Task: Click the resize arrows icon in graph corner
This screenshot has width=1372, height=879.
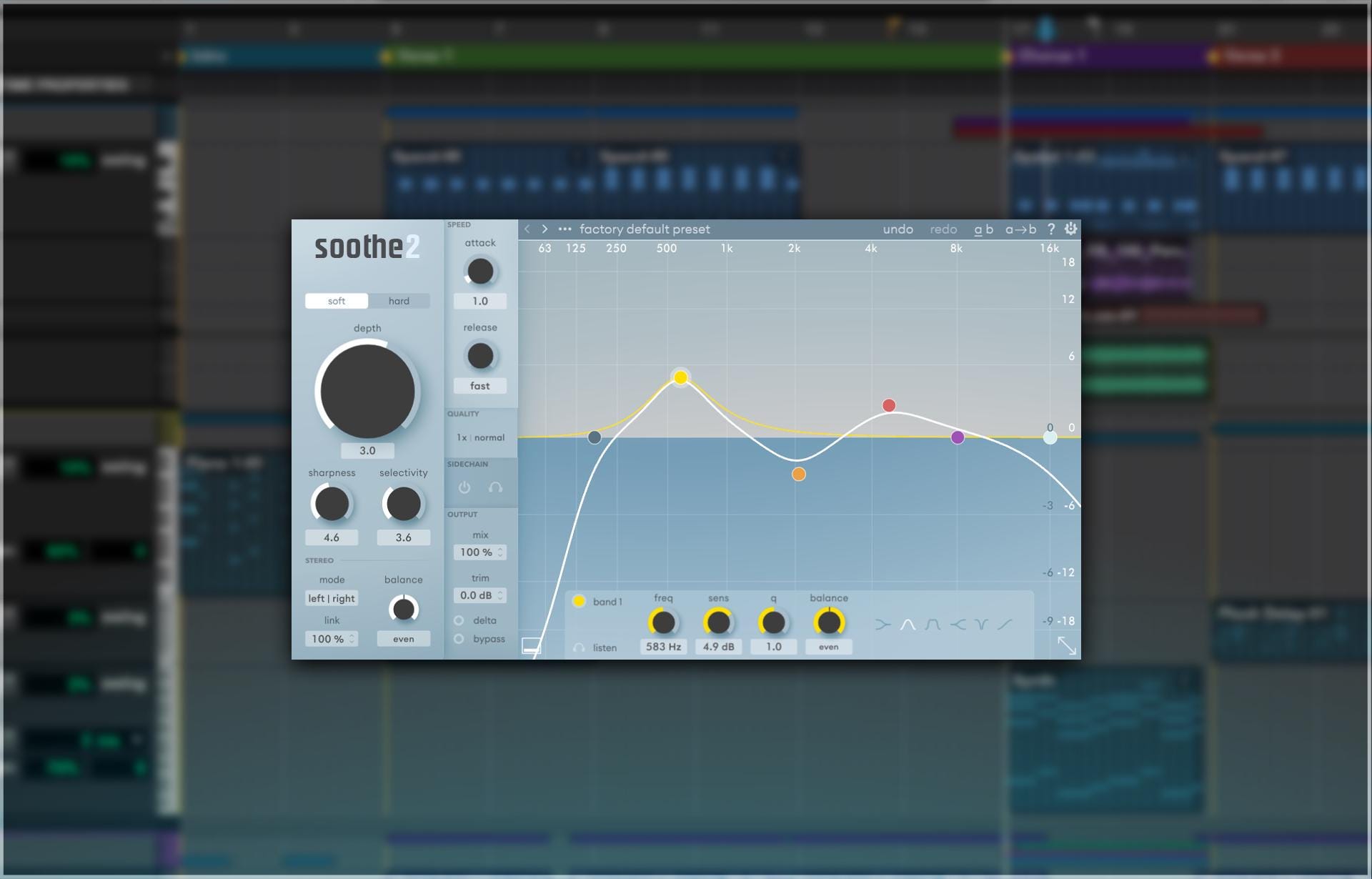Action: pos(1067,645)
